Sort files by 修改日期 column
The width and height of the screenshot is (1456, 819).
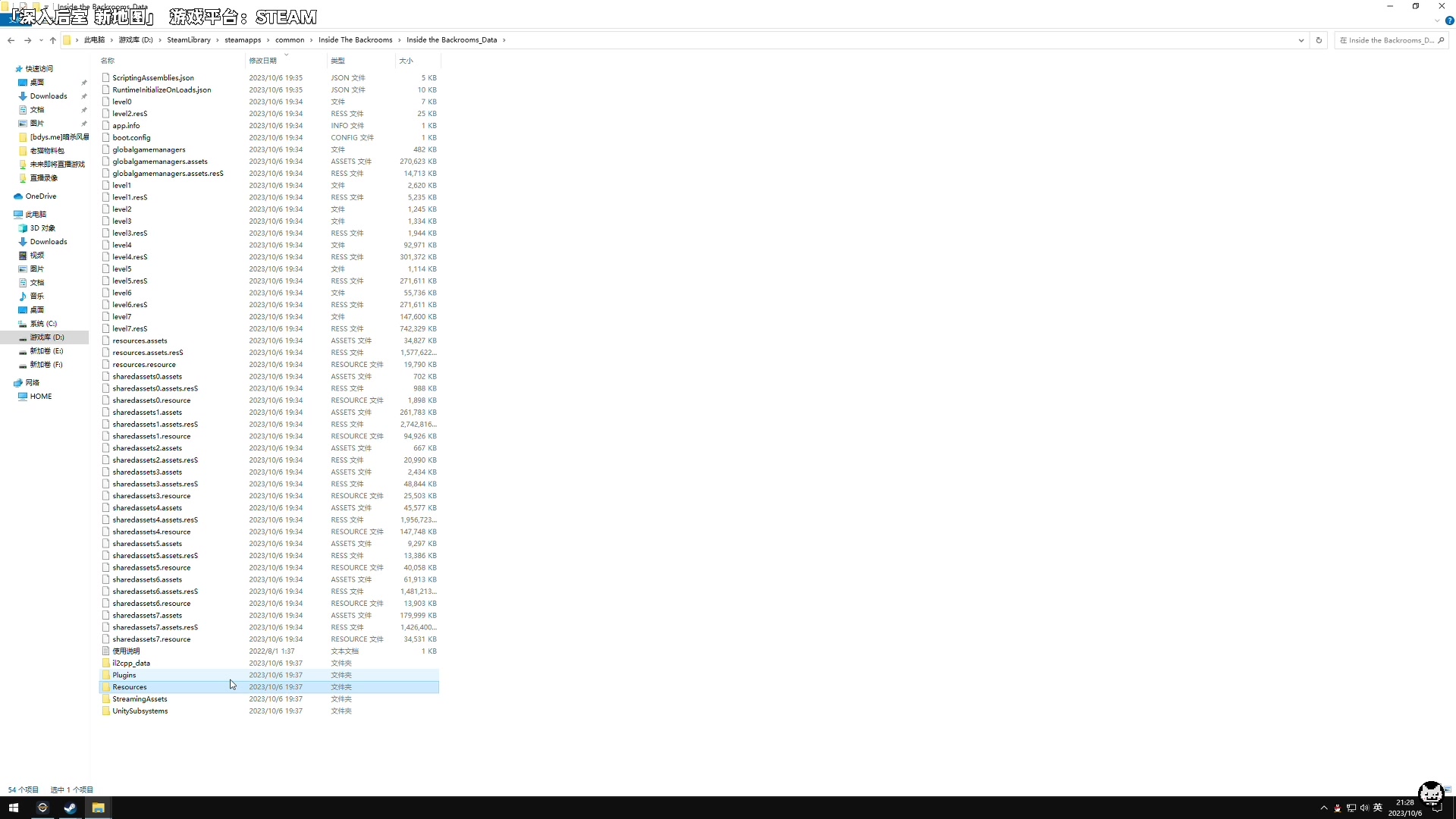tap(263, 61)
